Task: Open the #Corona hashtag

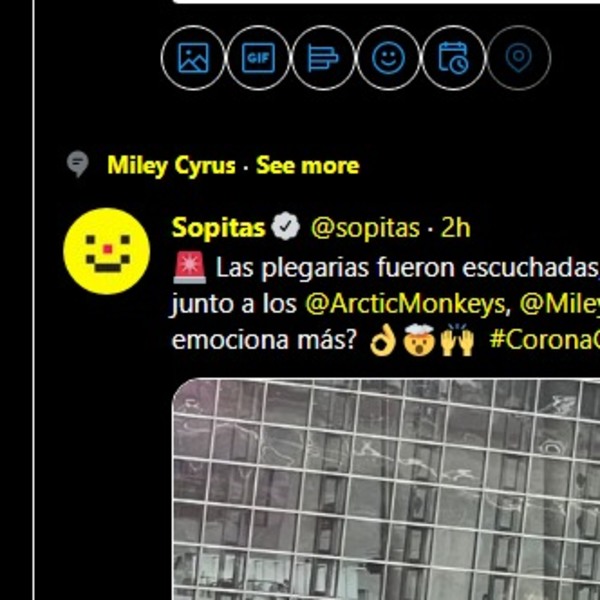Action: [x=545, y=340]
